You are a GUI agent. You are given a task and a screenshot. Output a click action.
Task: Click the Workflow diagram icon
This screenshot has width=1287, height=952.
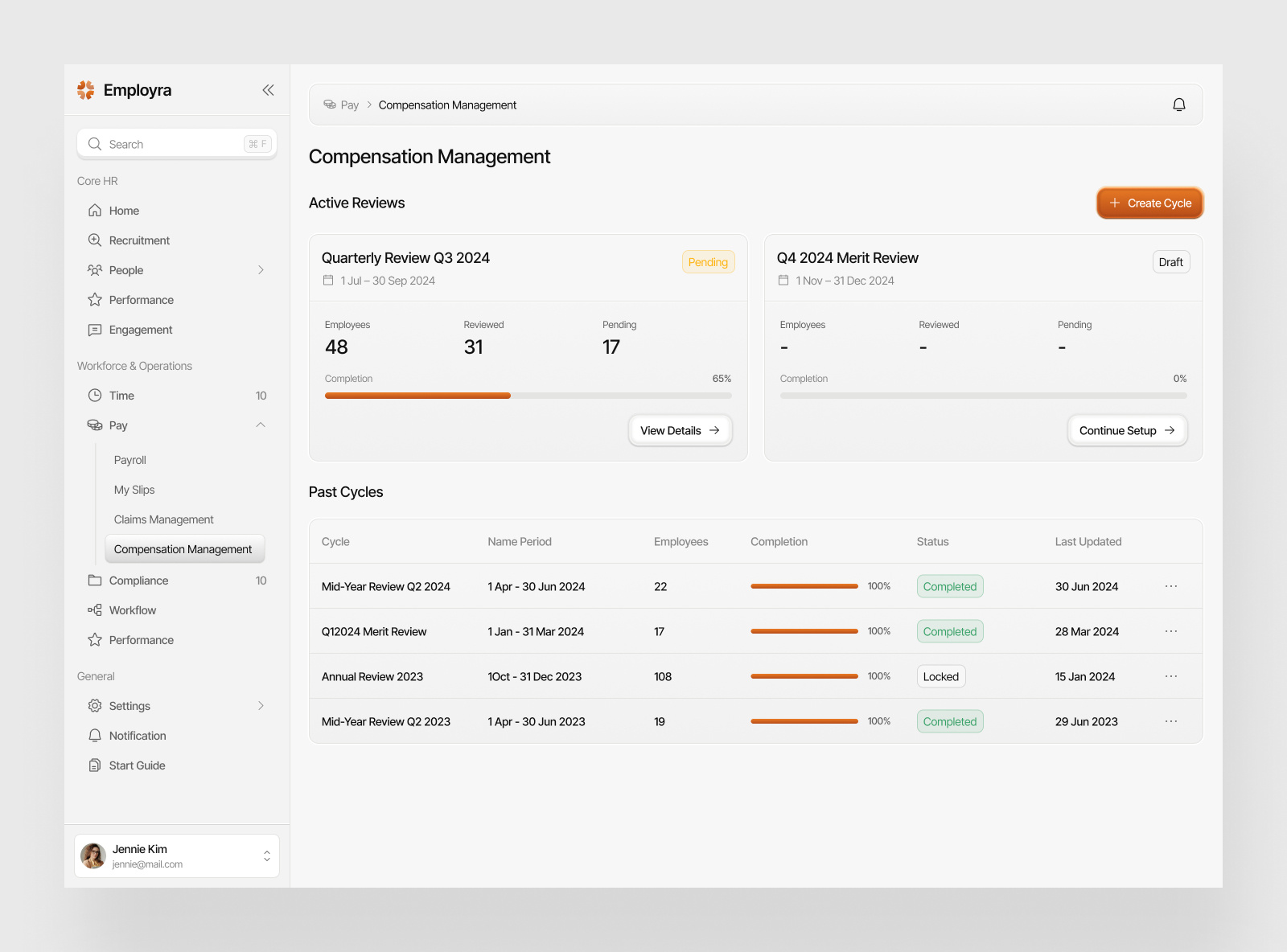click(x=95, y=610)
